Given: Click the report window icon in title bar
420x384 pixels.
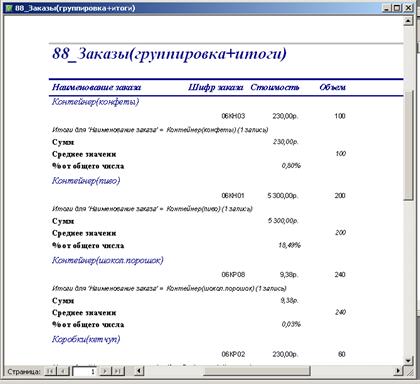Looking at the screenshot, I should tap(8, 7).
